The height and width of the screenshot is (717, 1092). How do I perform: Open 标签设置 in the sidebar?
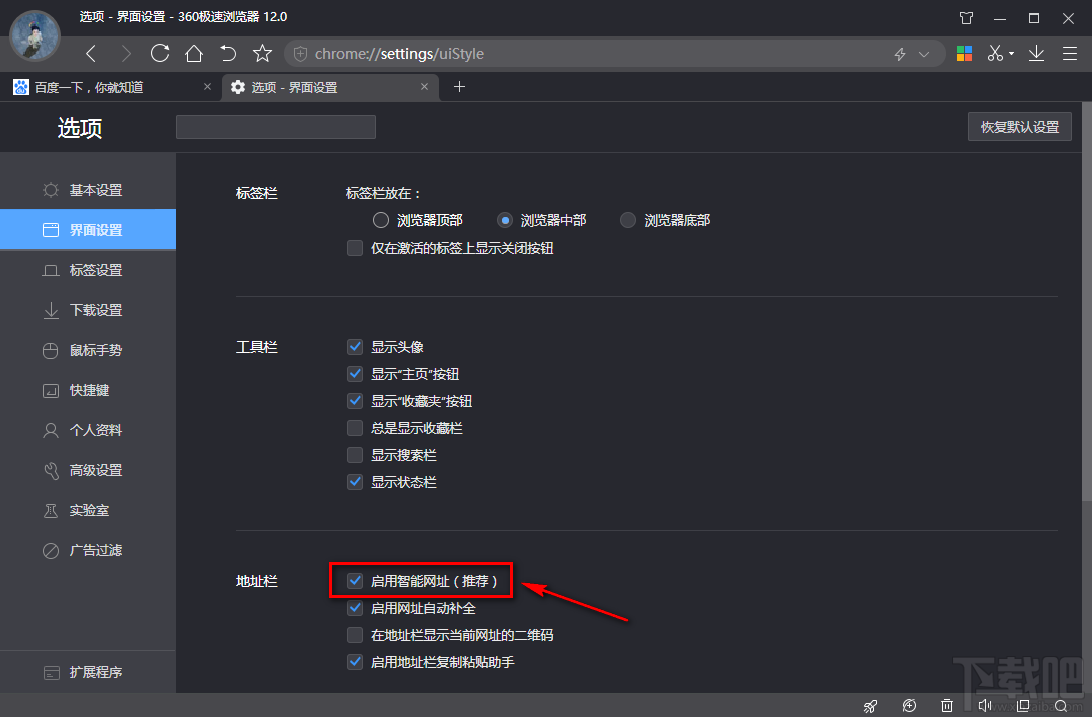(x=88, y=270)
